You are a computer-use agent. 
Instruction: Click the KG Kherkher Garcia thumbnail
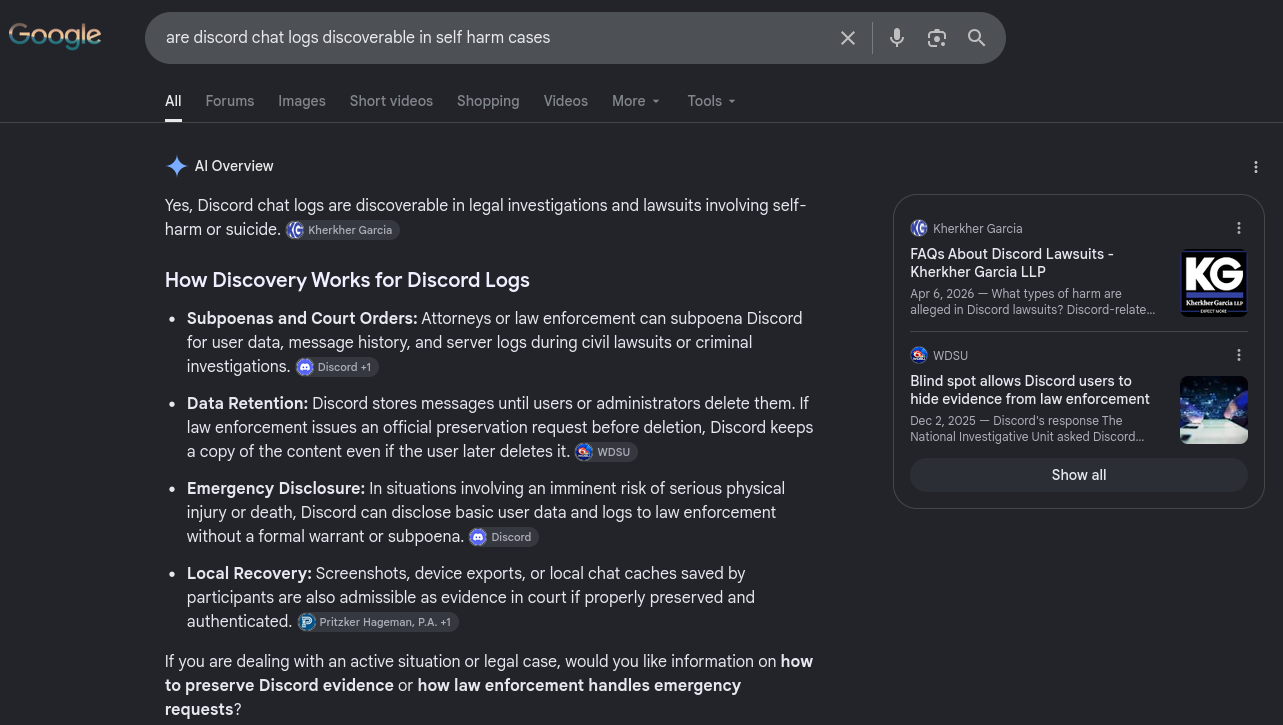1214,283
